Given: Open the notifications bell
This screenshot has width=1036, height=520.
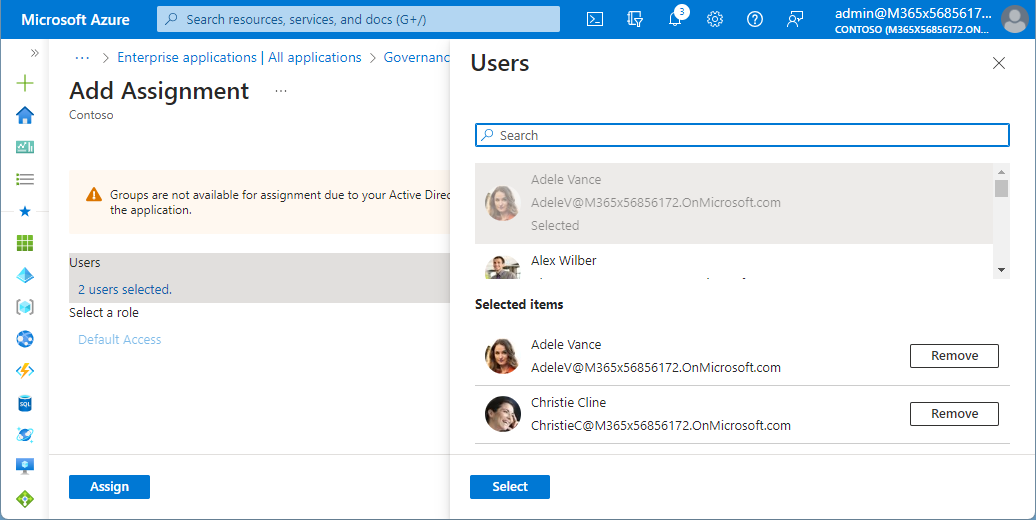Looking at the screenshot, I should [675, 19].
